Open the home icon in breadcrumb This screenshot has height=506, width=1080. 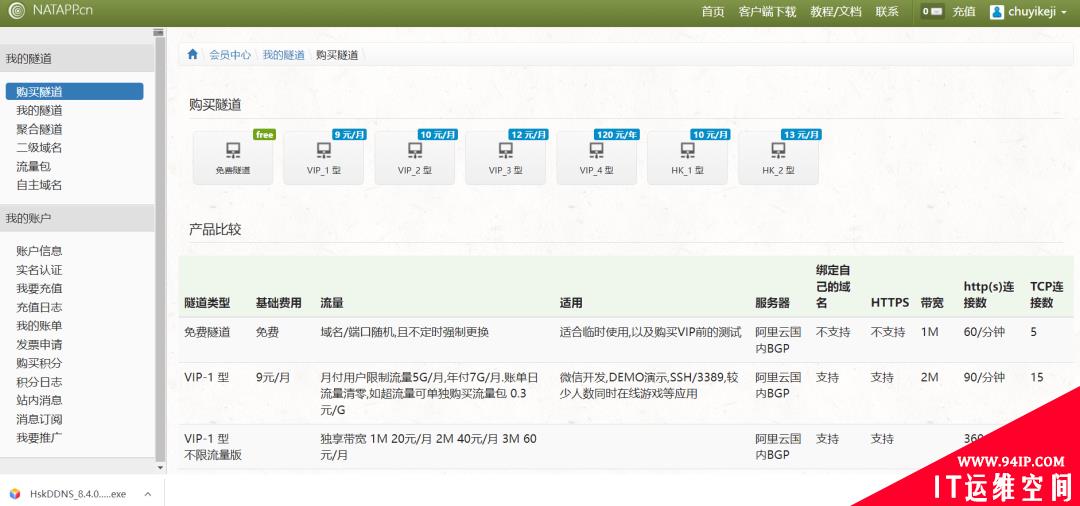192,54
